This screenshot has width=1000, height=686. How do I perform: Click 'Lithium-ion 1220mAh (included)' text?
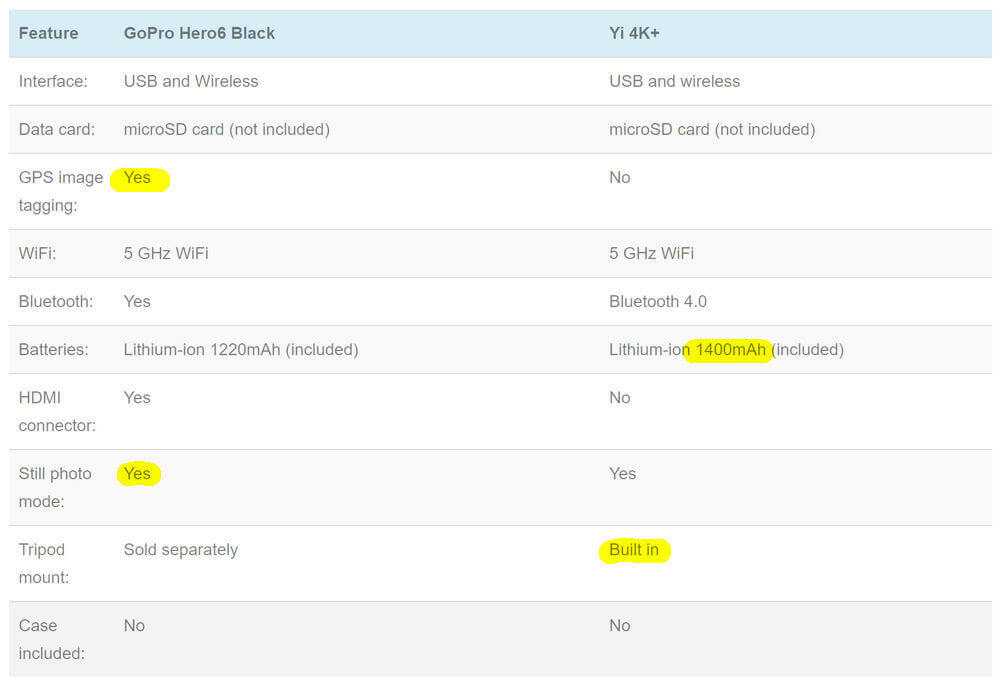[241, 349]
